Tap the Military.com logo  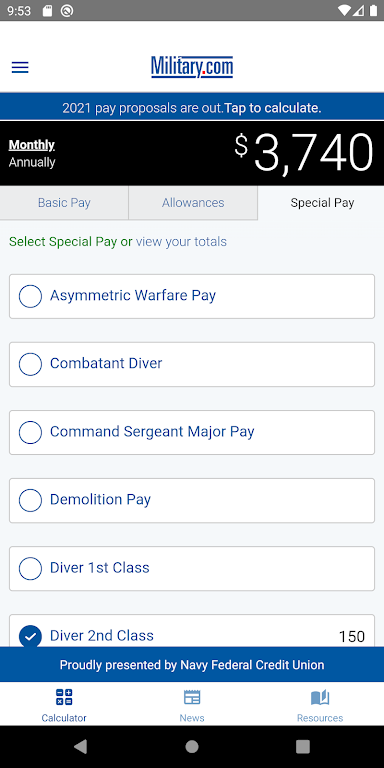[192, 67]
